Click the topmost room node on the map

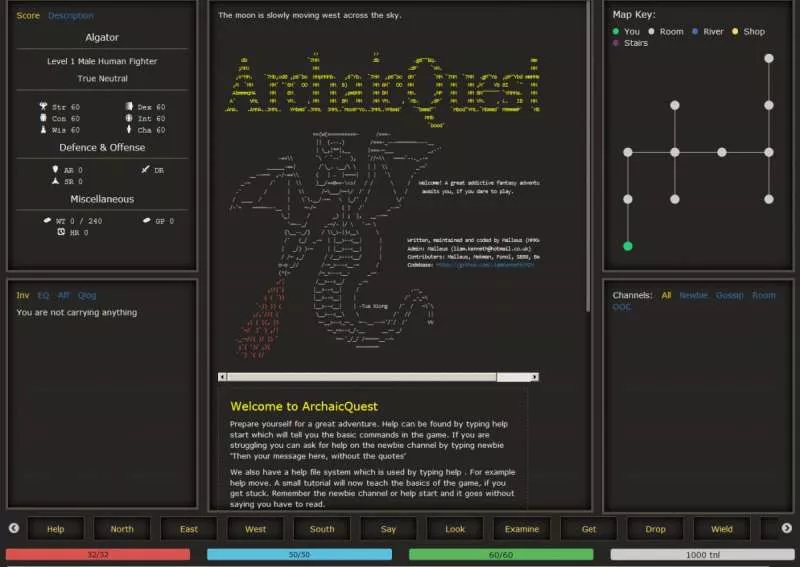tap(768, 58)
